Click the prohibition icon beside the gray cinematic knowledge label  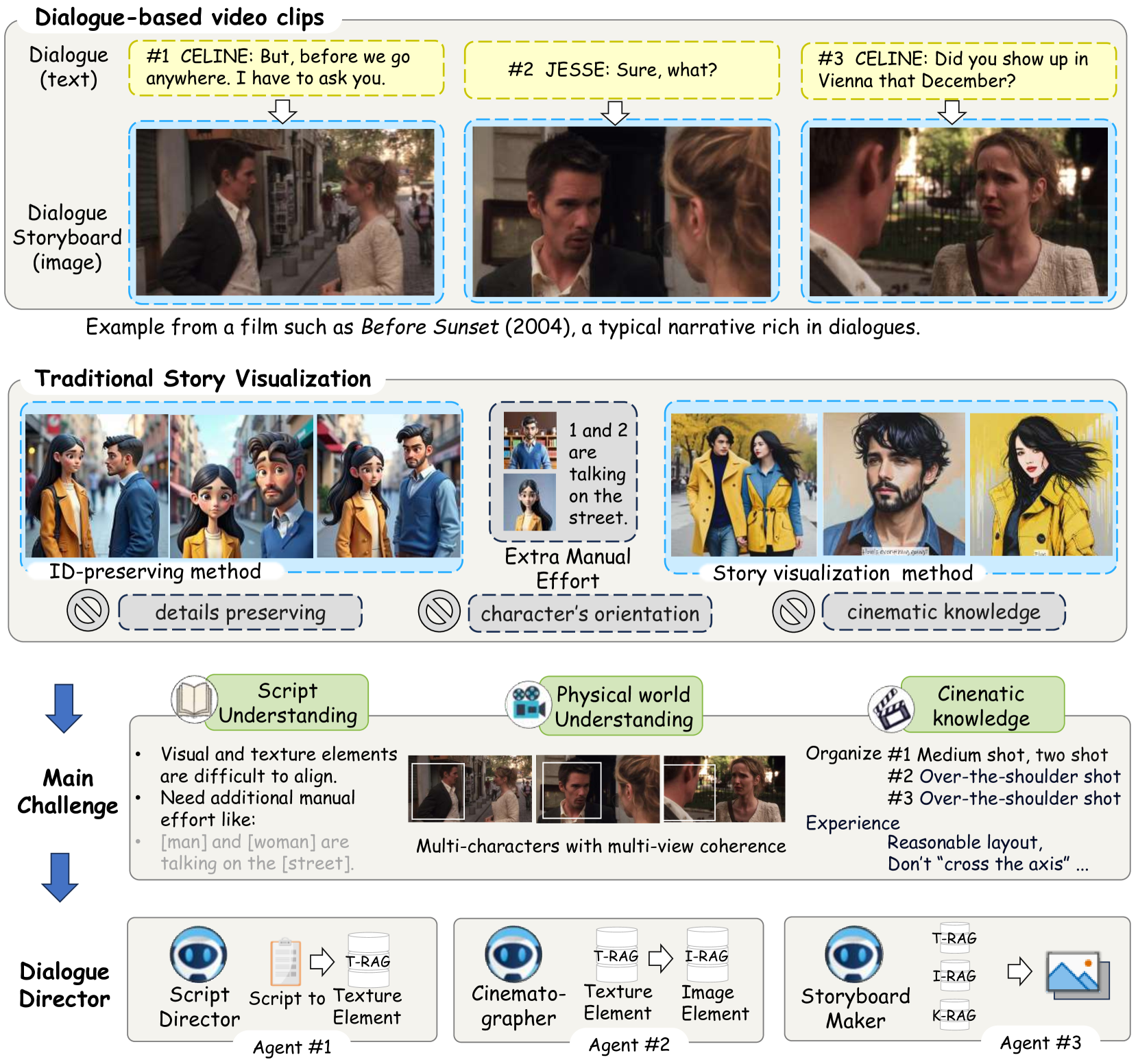point(793,610)
